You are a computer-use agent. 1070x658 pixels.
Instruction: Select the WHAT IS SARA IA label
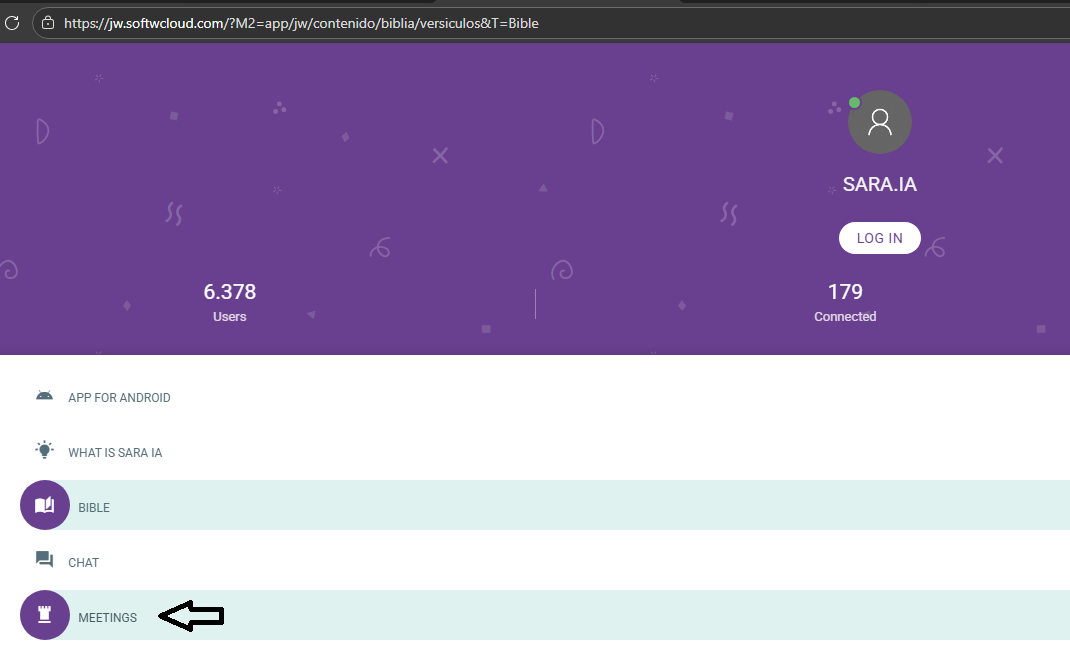click(x=115, y=453)
